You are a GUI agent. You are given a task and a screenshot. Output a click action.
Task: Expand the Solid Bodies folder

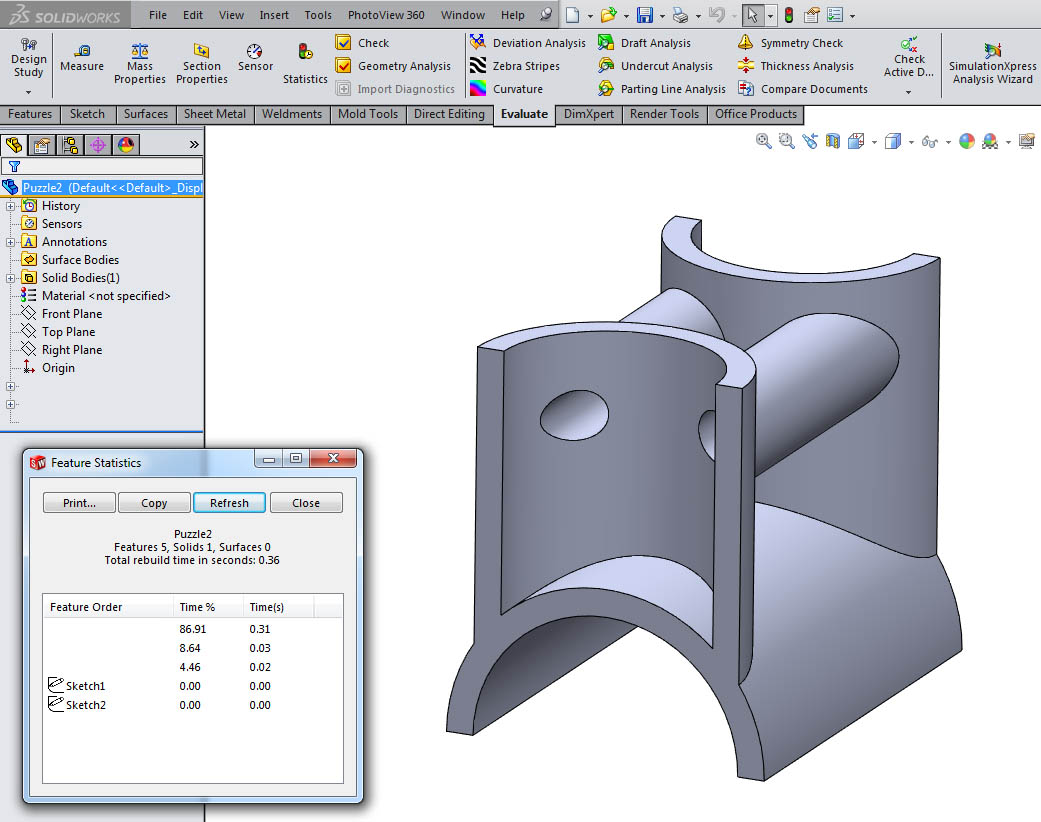[x=8, y=277]
